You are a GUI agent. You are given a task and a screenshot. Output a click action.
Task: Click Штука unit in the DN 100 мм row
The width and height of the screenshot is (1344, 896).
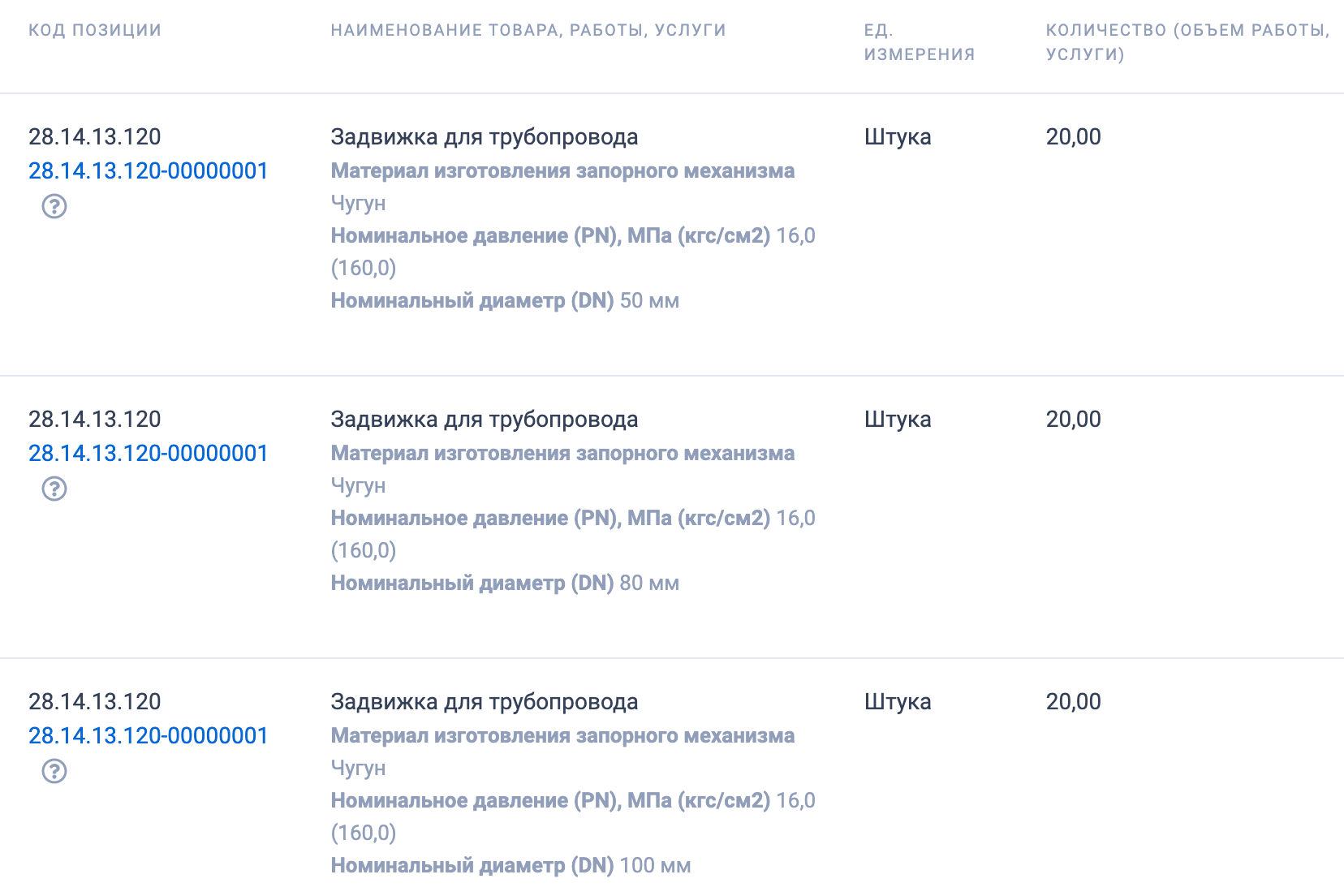point(898,701)
